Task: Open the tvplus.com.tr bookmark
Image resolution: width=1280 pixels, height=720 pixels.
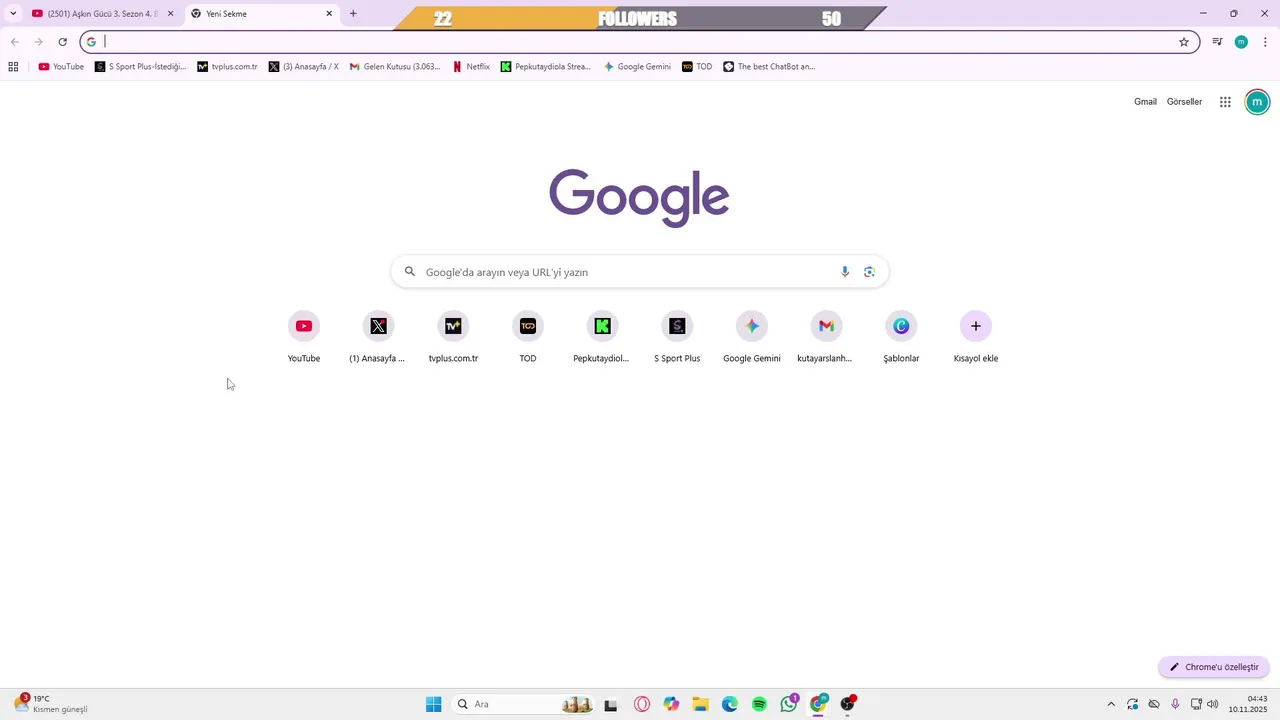Action: [227, 67]
